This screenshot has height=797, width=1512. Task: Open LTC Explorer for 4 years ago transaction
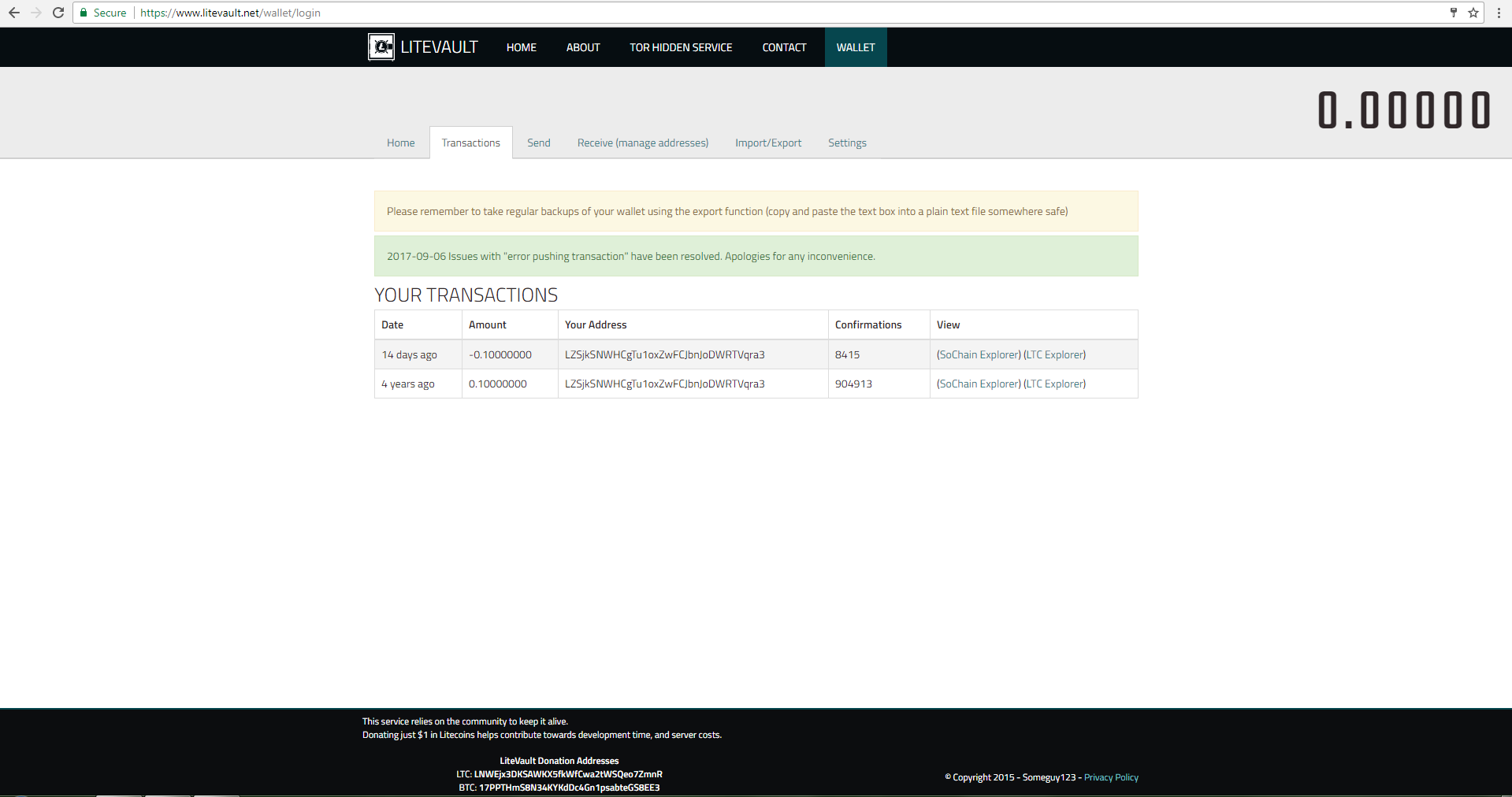tap(1055, 384)
